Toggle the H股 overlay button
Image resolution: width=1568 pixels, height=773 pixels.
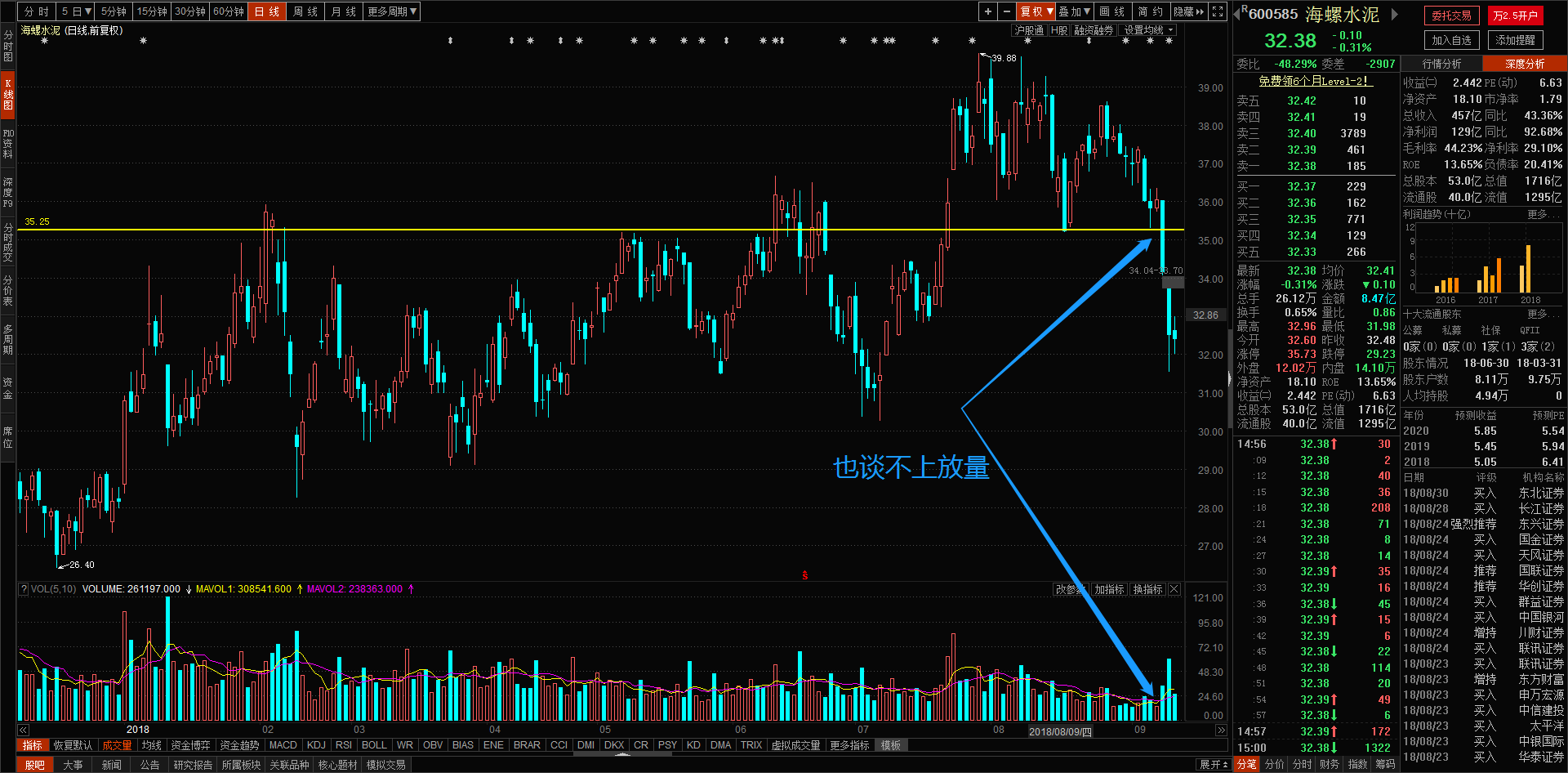(1059, 30)
